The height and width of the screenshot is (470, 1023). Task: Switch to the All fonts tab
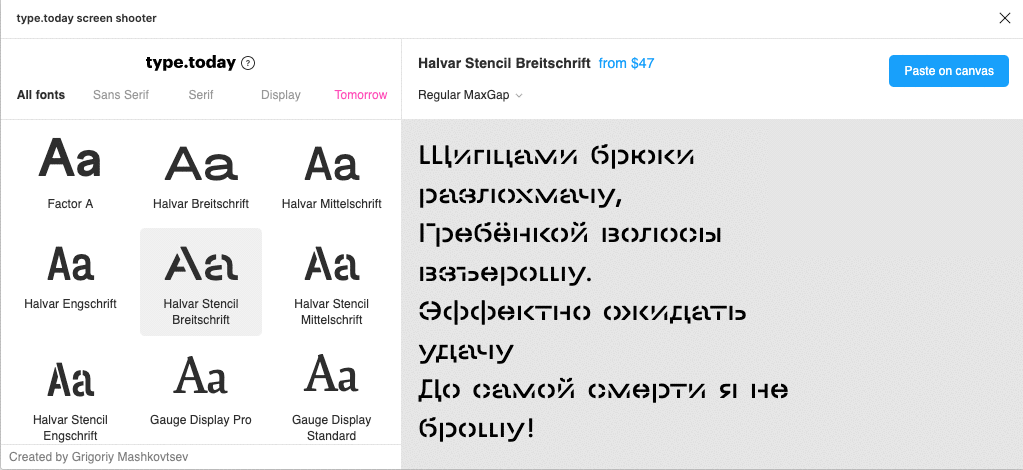pos(41,95)
